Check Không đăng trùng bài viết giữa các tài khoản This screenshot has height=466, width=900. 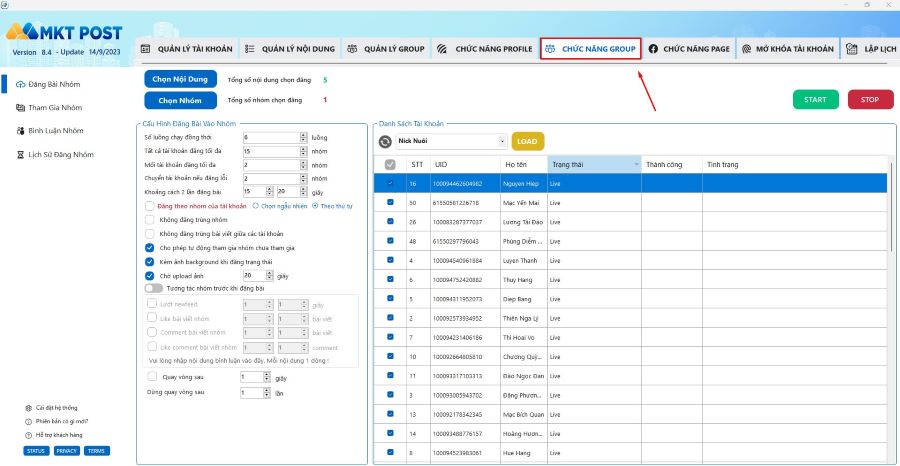pos(149,234)
